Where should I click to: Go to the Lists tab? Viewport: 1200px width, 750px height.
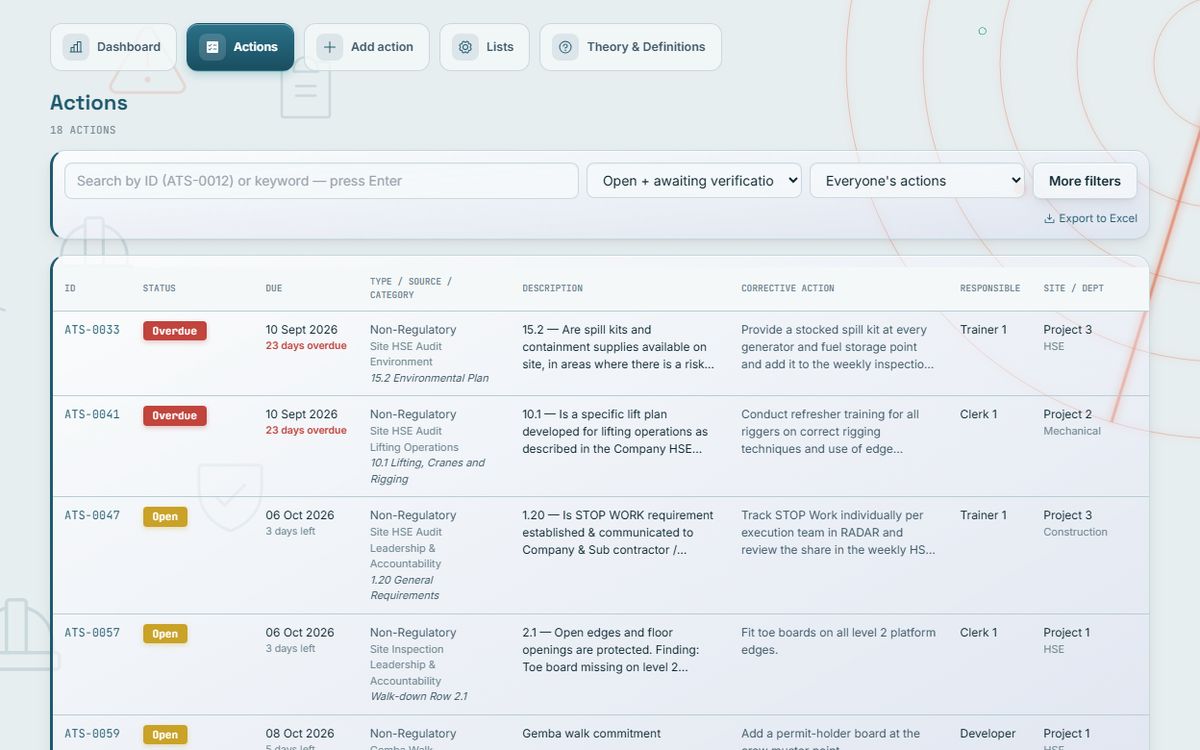[485, 47]
